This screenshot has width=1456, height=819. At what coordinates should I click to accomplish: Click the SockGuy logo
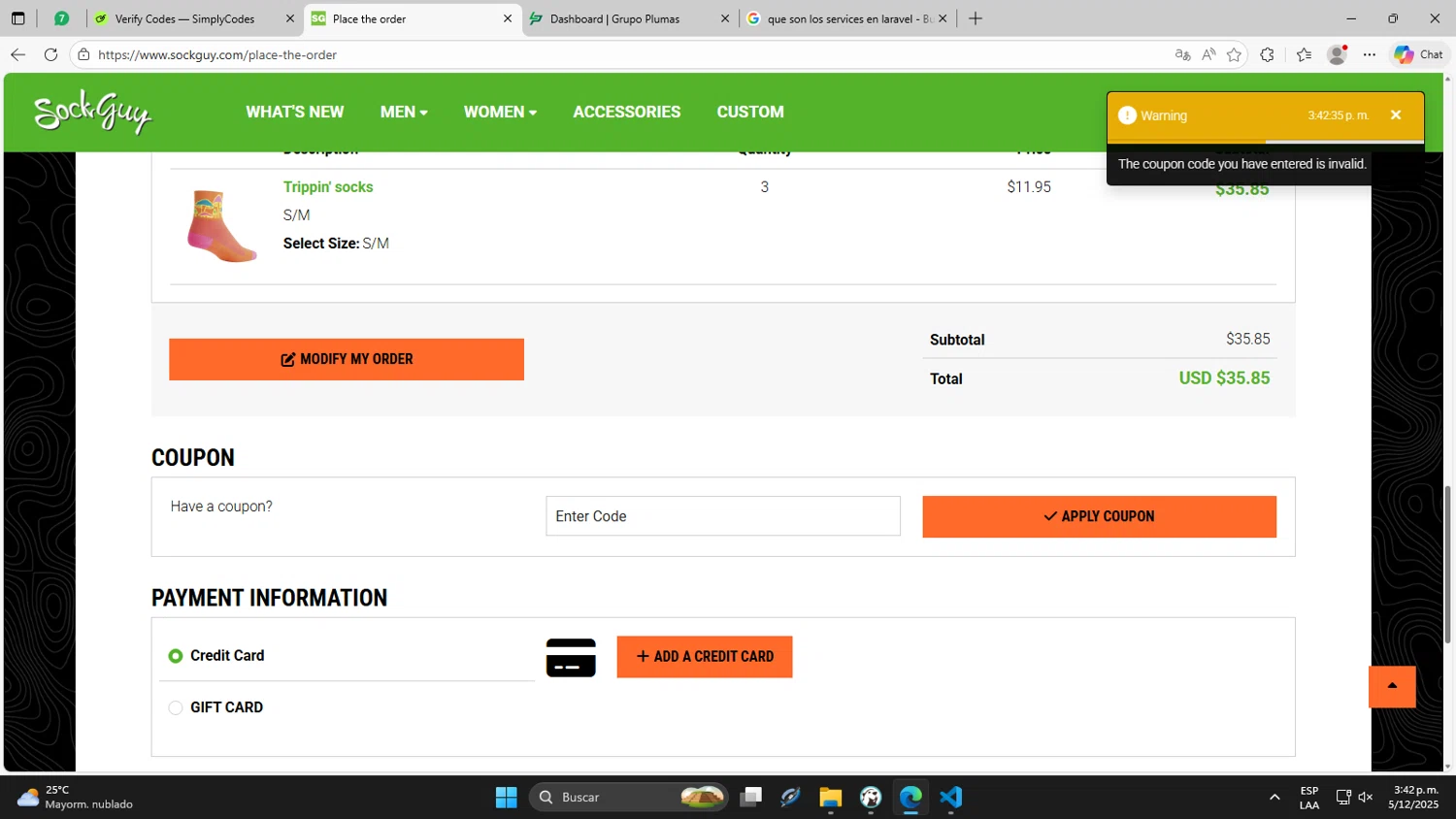click(x=93, y=113)
